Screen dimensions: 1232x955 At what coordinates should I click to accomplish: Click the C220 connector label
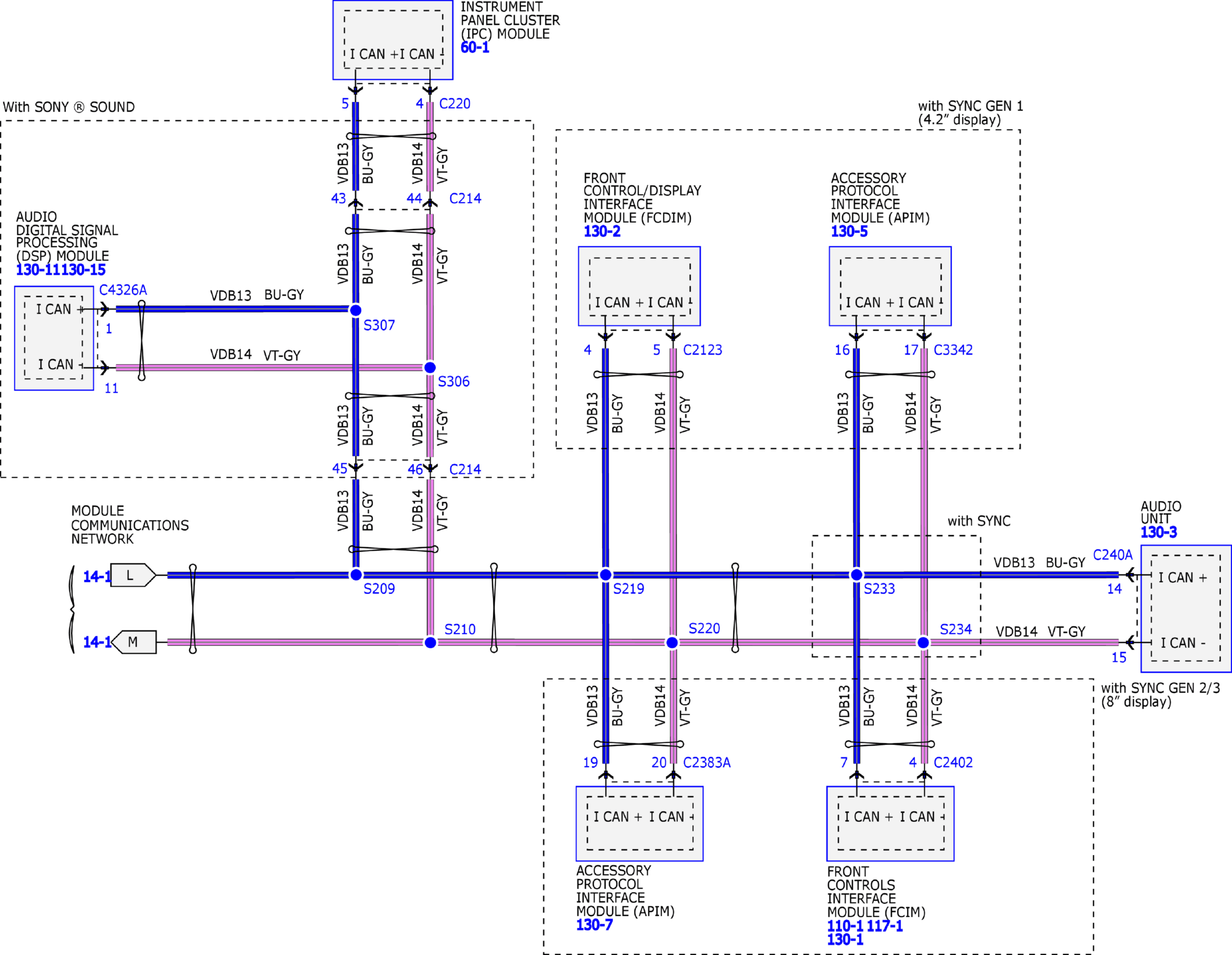(x=455, y=104)
